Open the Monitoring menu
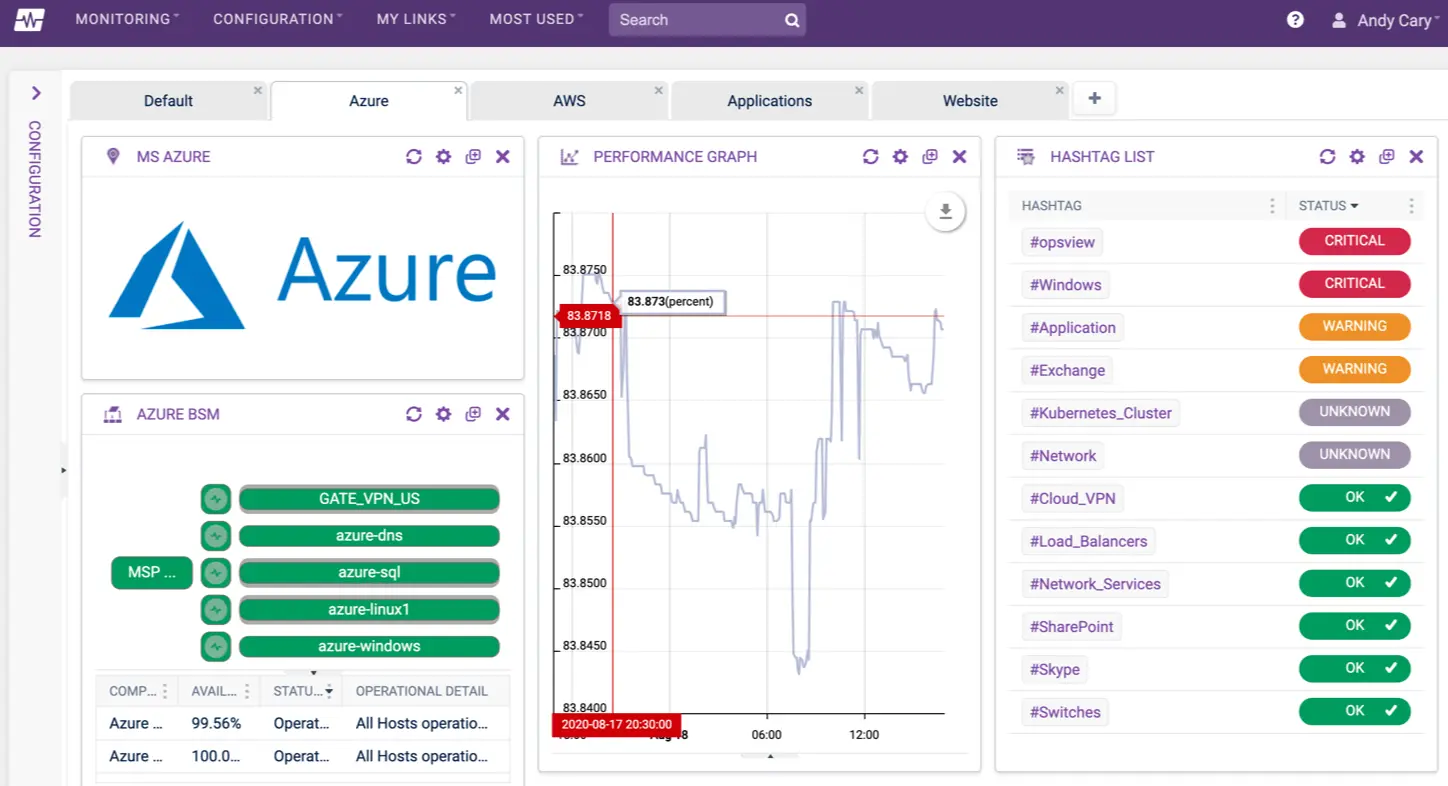 [127, 19]
